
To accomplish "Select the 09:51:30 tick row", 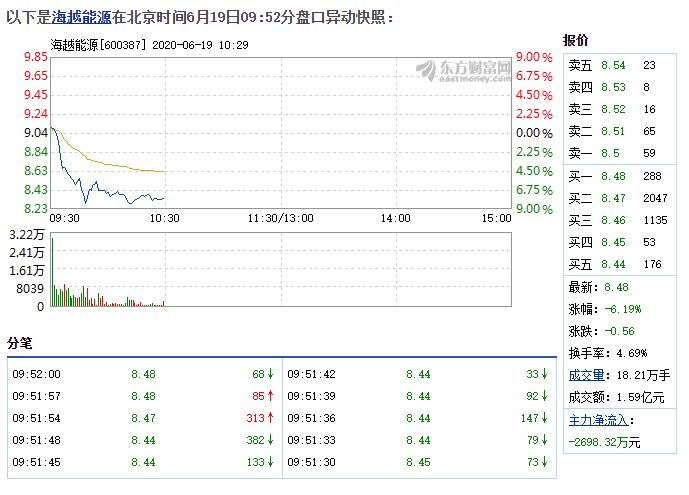I will coord(418,462).
